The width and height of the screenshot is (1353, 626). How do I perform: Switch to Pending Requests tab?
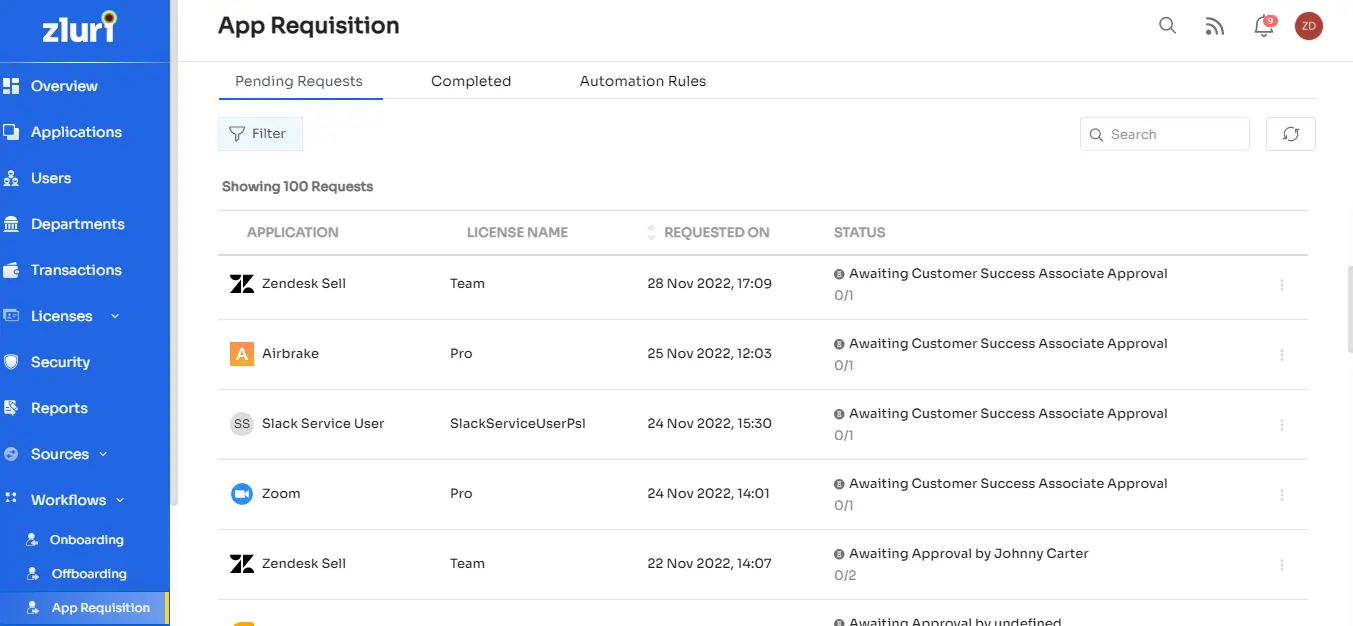pyautogui.click(x=299, y=81)
